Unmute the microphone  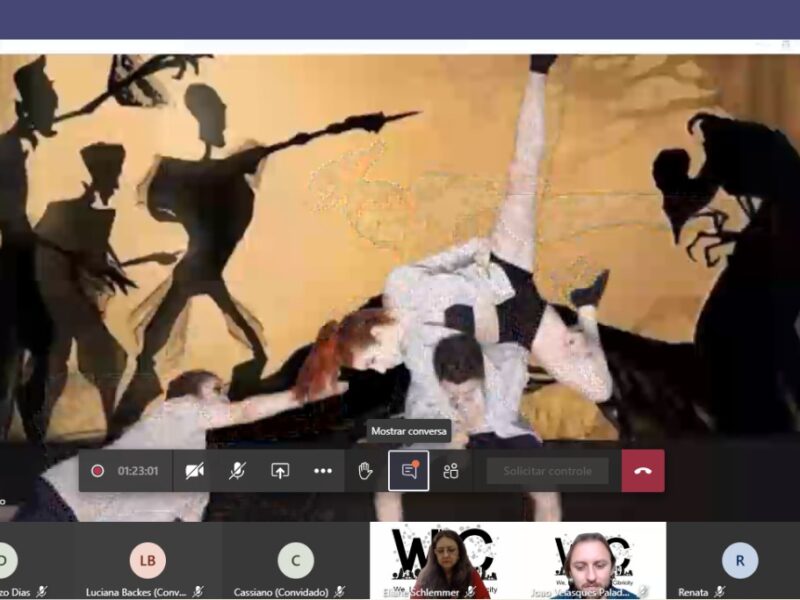point(237,471)
